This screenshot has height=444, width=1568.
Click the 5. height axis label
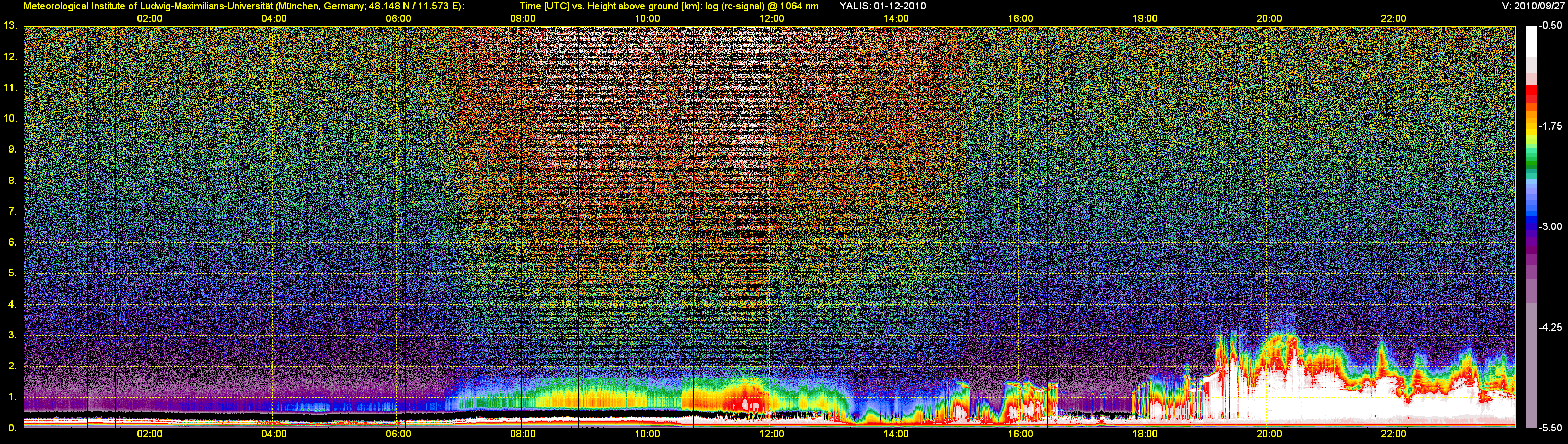click(12, 274)
